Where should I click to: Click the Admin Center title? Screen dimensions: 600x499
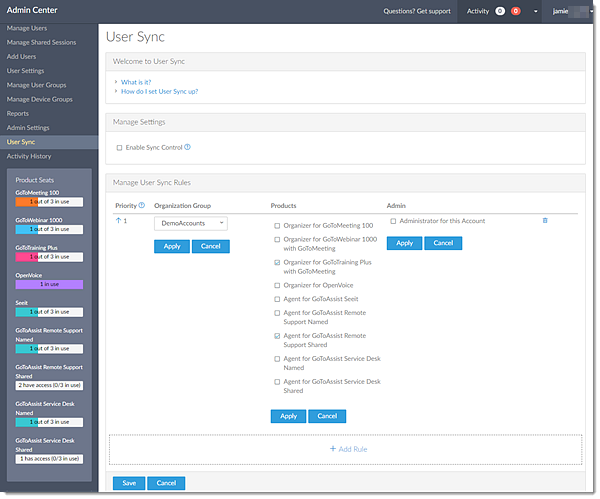[32, 10]
